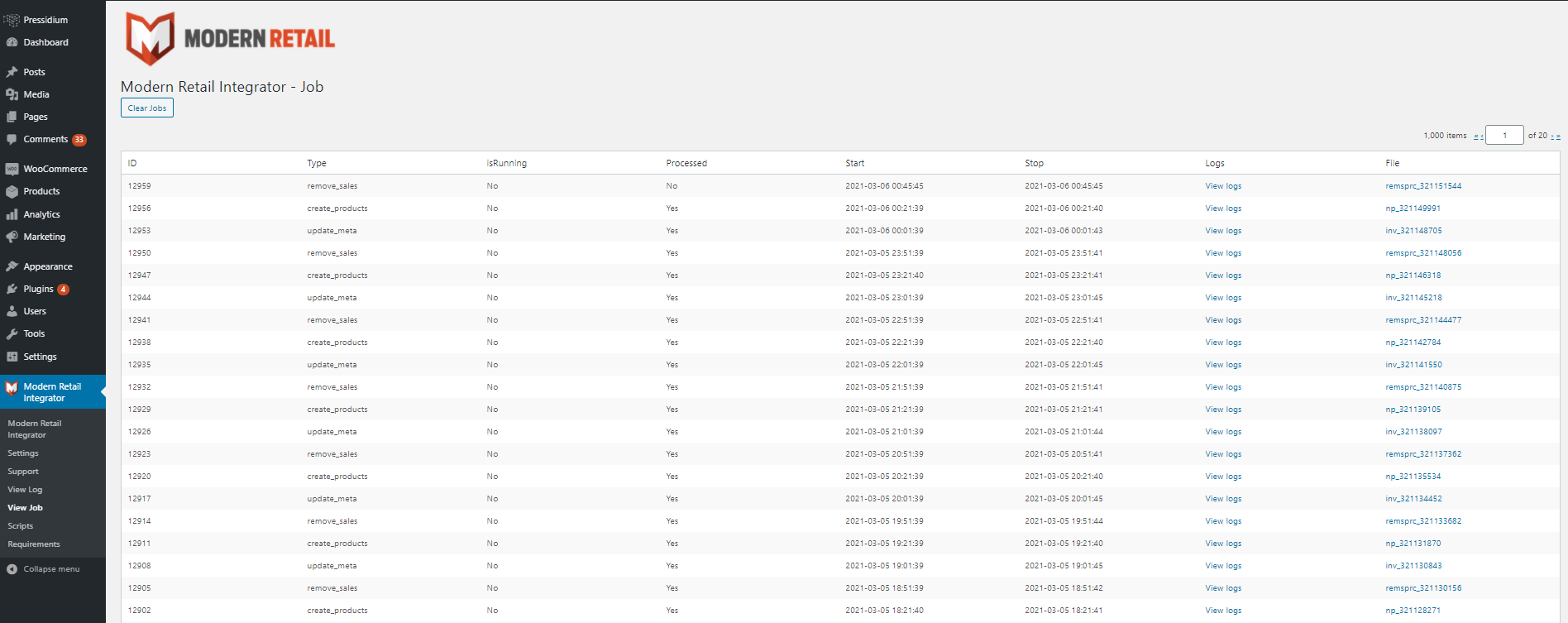View logs for job 12944
The width and height of the screenshot is (1568, 623).
click(x=1223, y=298)
